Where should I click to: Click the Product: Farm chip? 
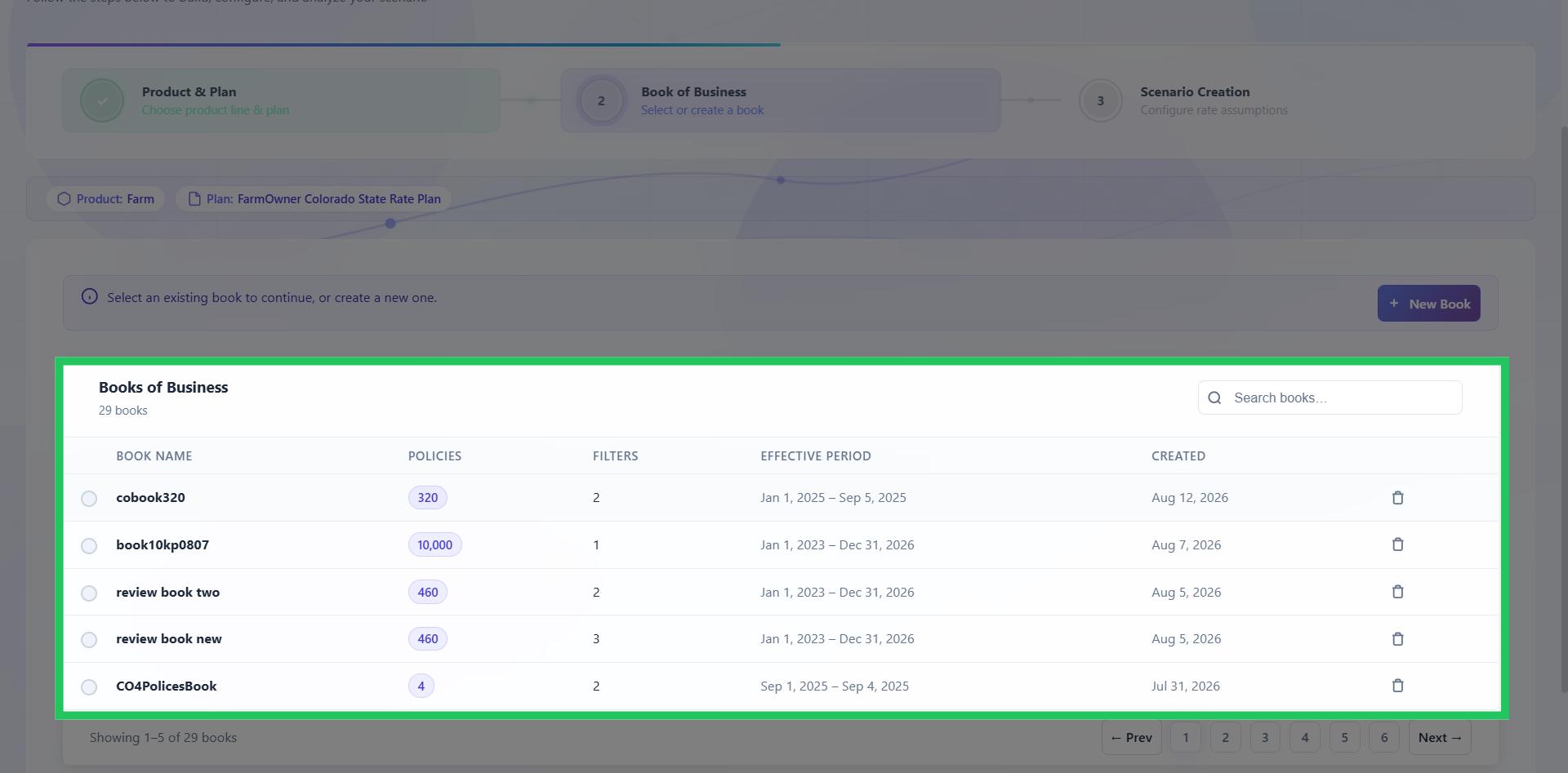[x=106, y=198]
